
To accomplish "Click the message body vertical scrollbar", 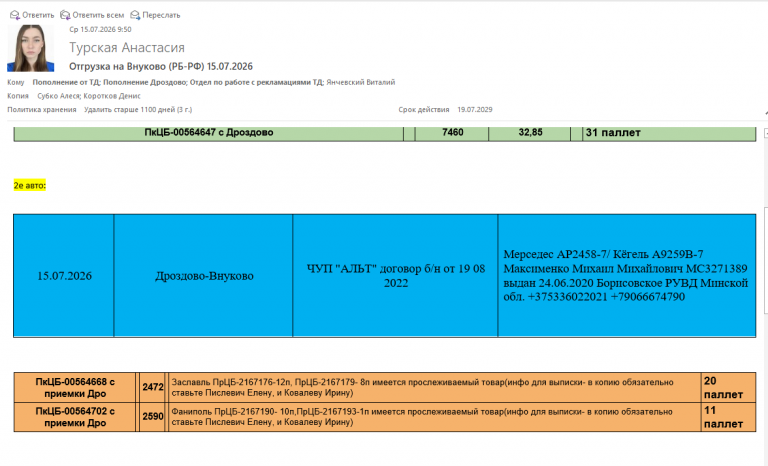I will click(766, 261).
